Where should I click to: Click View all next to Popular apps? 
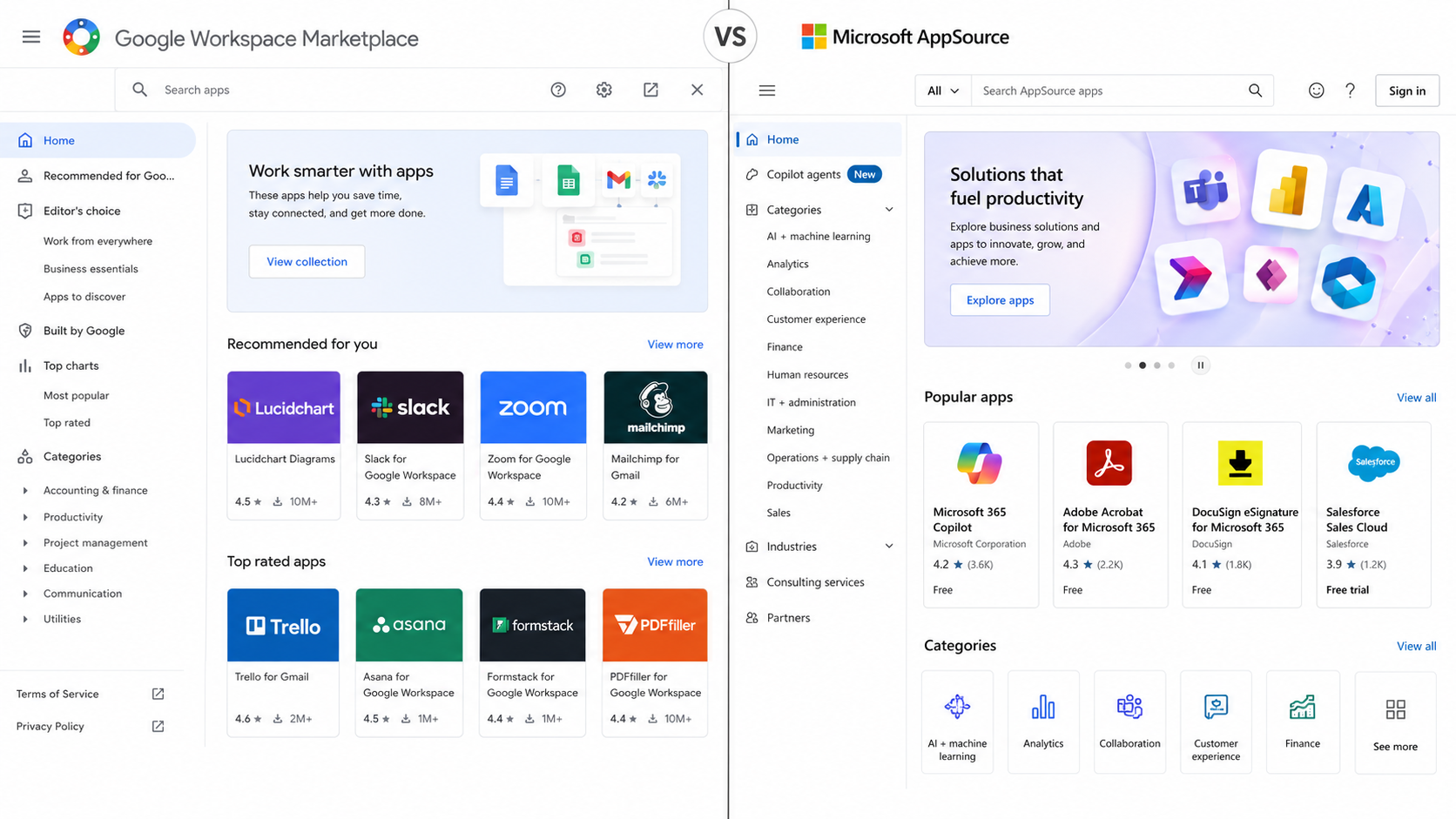[x=1416, y=398]
